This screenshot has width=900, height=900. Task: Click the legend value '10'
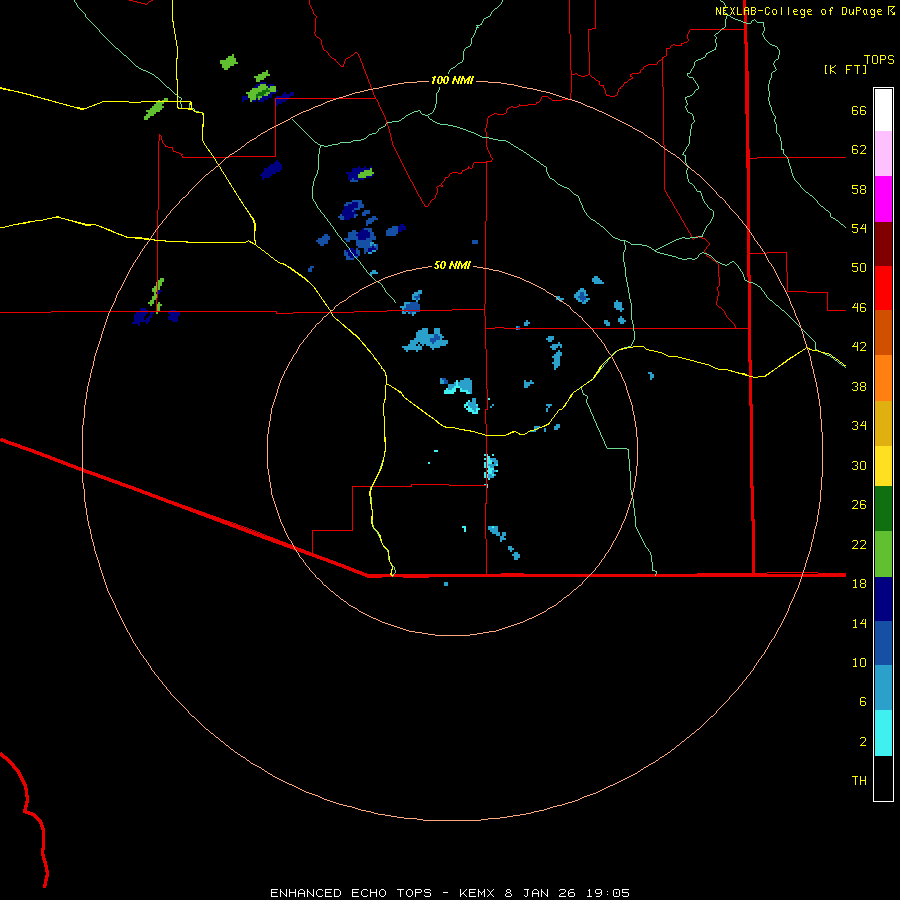point(859,662)
